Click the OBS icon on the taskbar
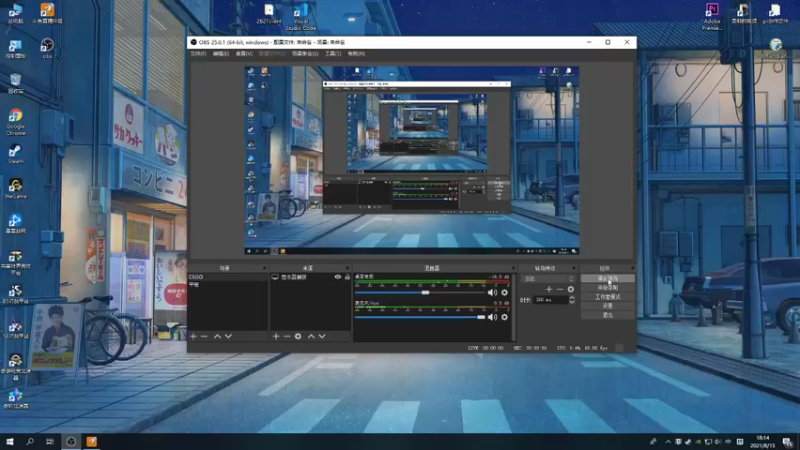This screenshot has height=450, width=800. (x=71, y=441)
